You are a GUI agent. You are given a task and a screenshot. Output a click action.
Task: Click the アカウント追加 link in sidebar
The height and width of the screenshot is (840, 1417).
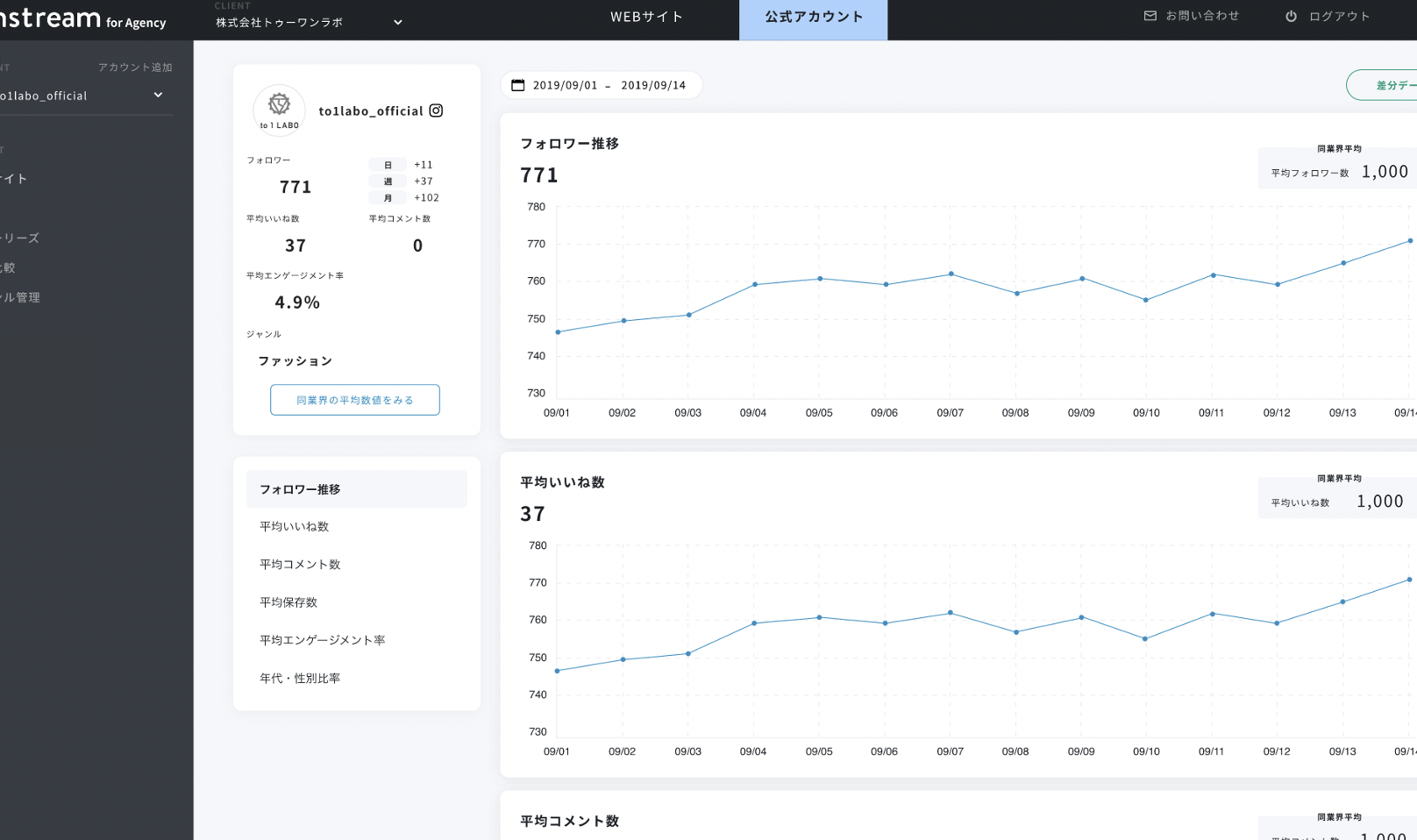[135, 68]
